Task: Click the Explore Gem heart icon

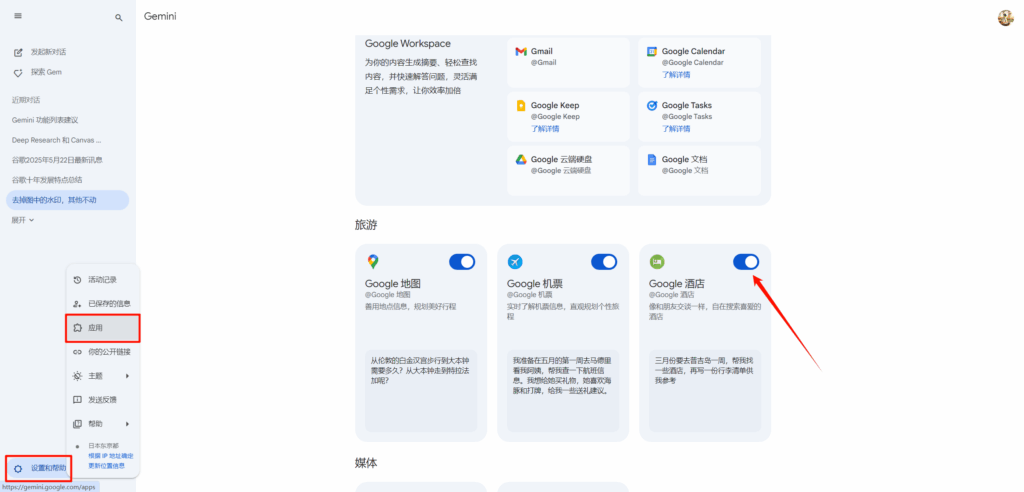Action: pyautogui.click(x=18, y=73)
